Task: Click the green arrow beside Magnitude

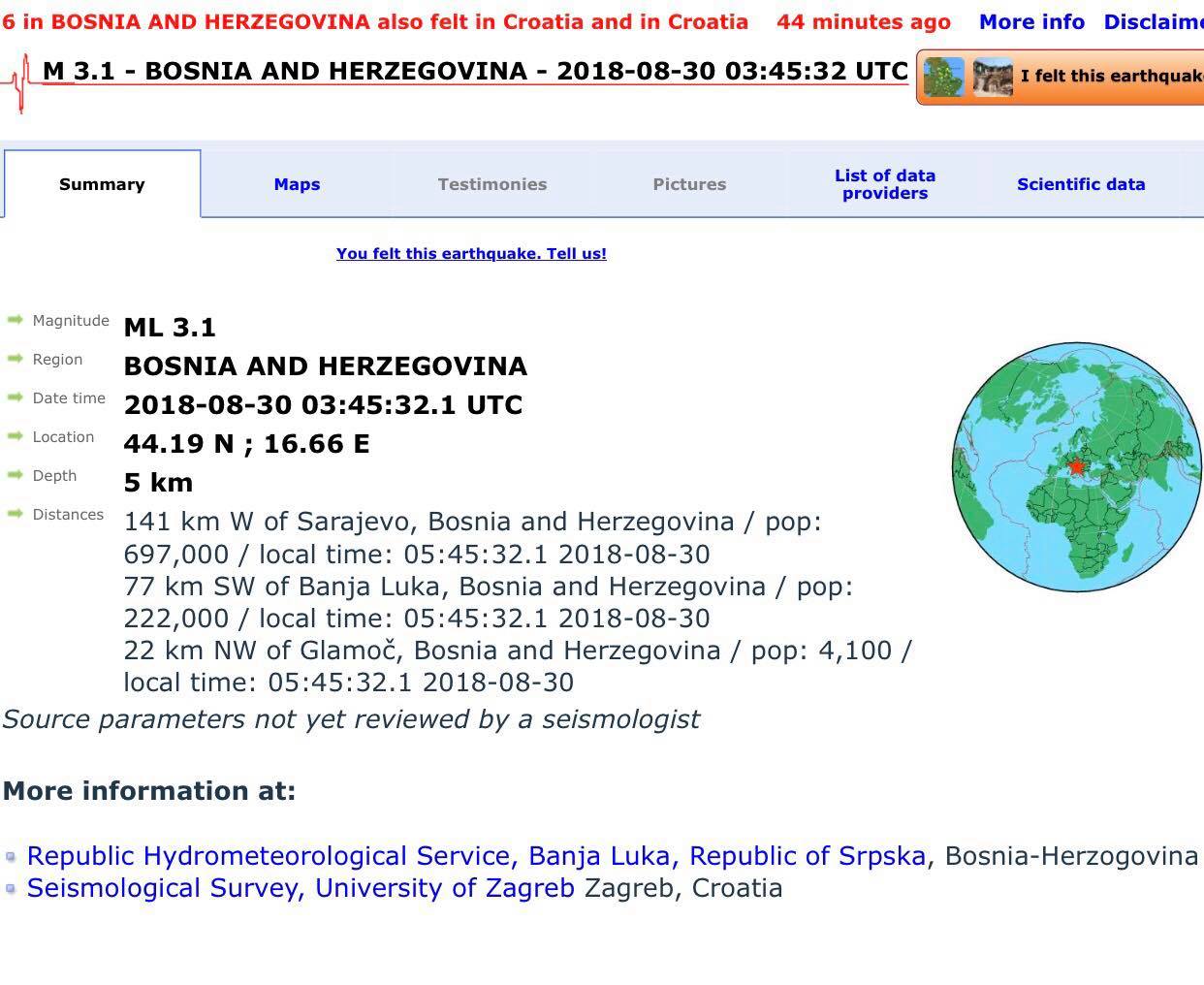Action: pyautogui.click(x=15, y=320)
